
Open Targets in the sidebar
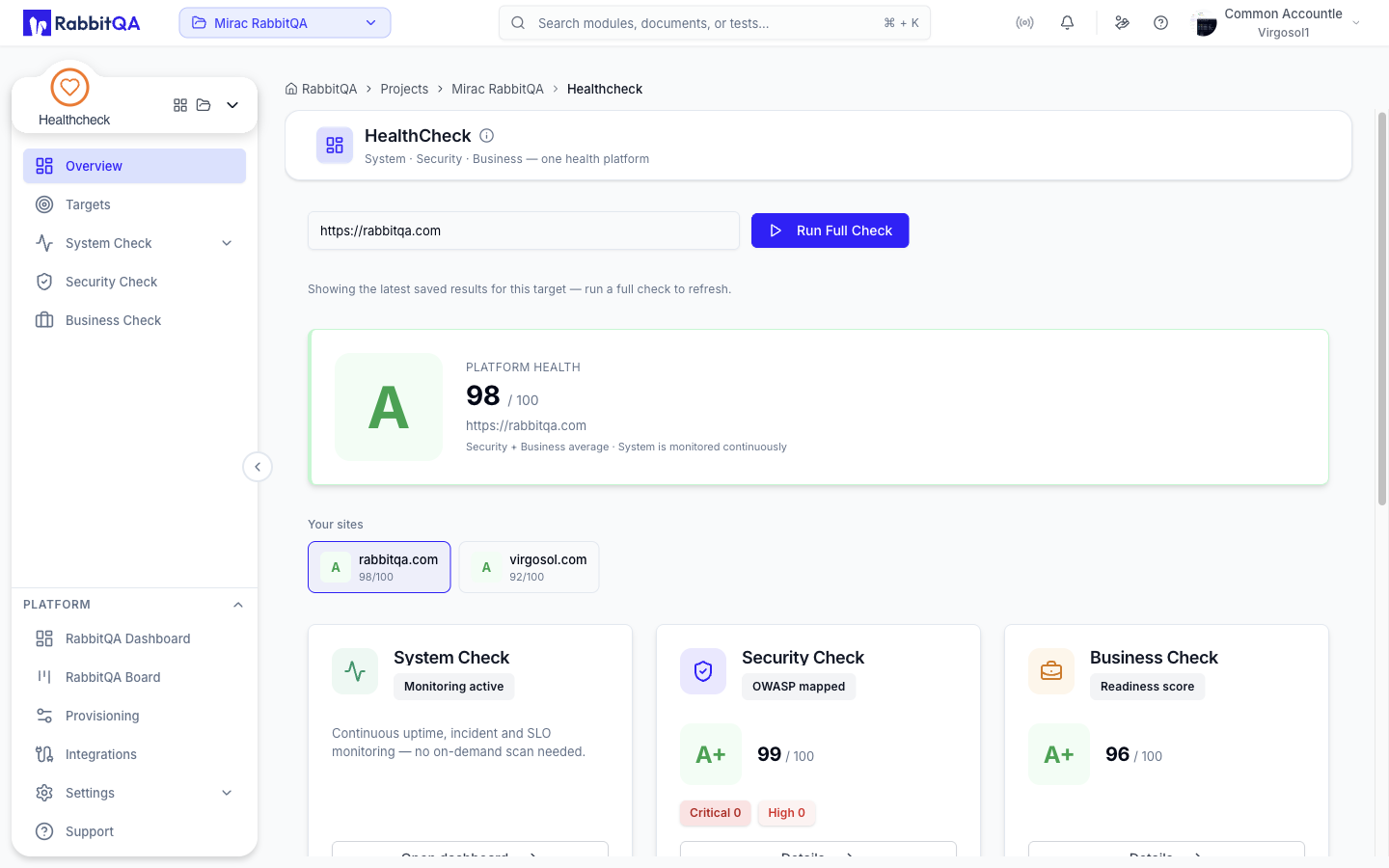tap(134, 204)
